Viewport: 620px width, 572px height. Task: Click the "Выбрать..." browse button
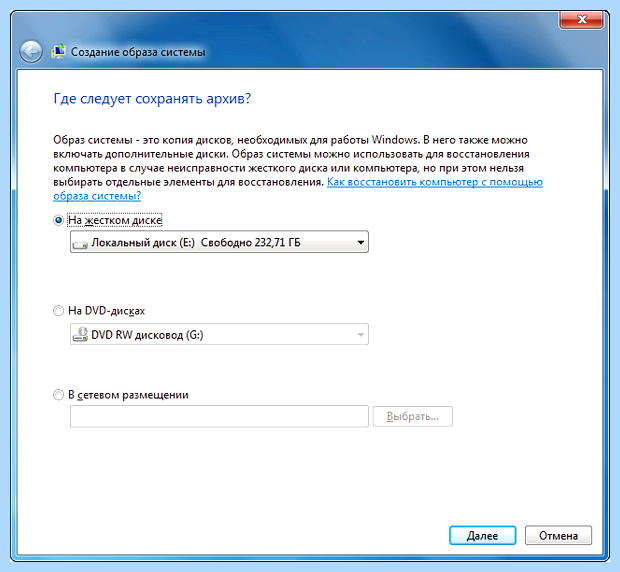(x=413, y=416)
